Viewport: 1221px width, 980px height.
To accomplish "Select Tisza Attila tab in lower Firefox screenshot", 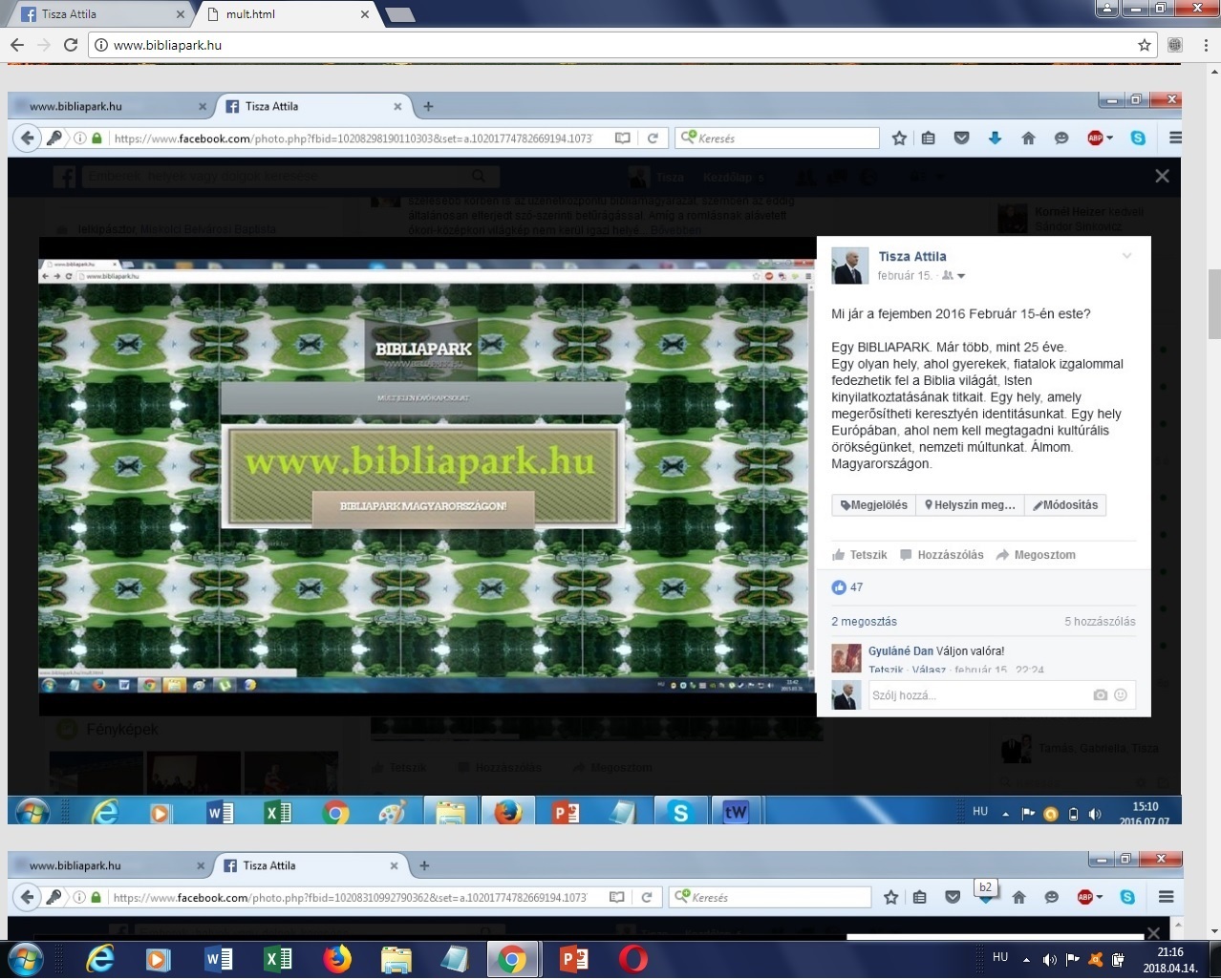I will pos(311,865).
